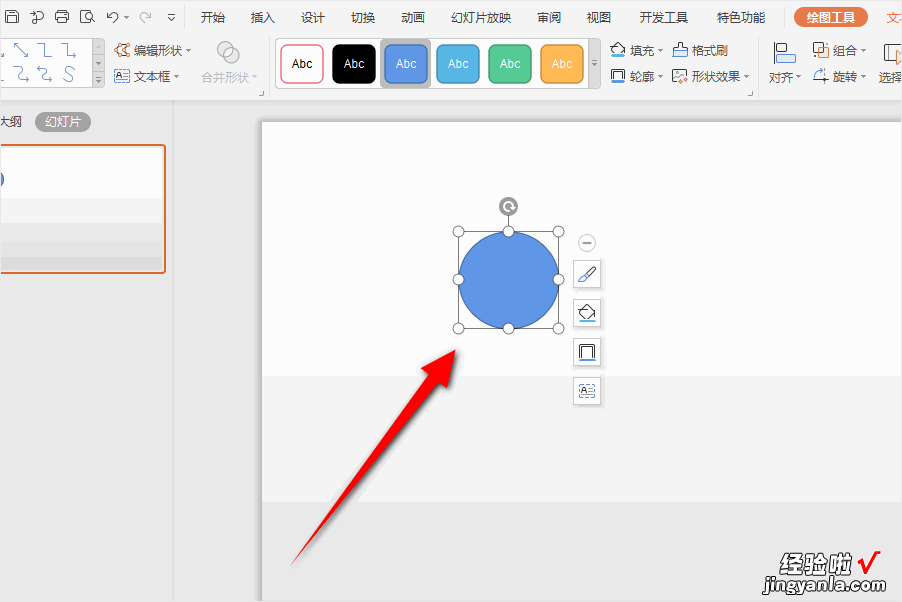This screenshot has height=602, width=902.
Task: Click the floating shape style brush icon
Action: [x=587, y=275]
